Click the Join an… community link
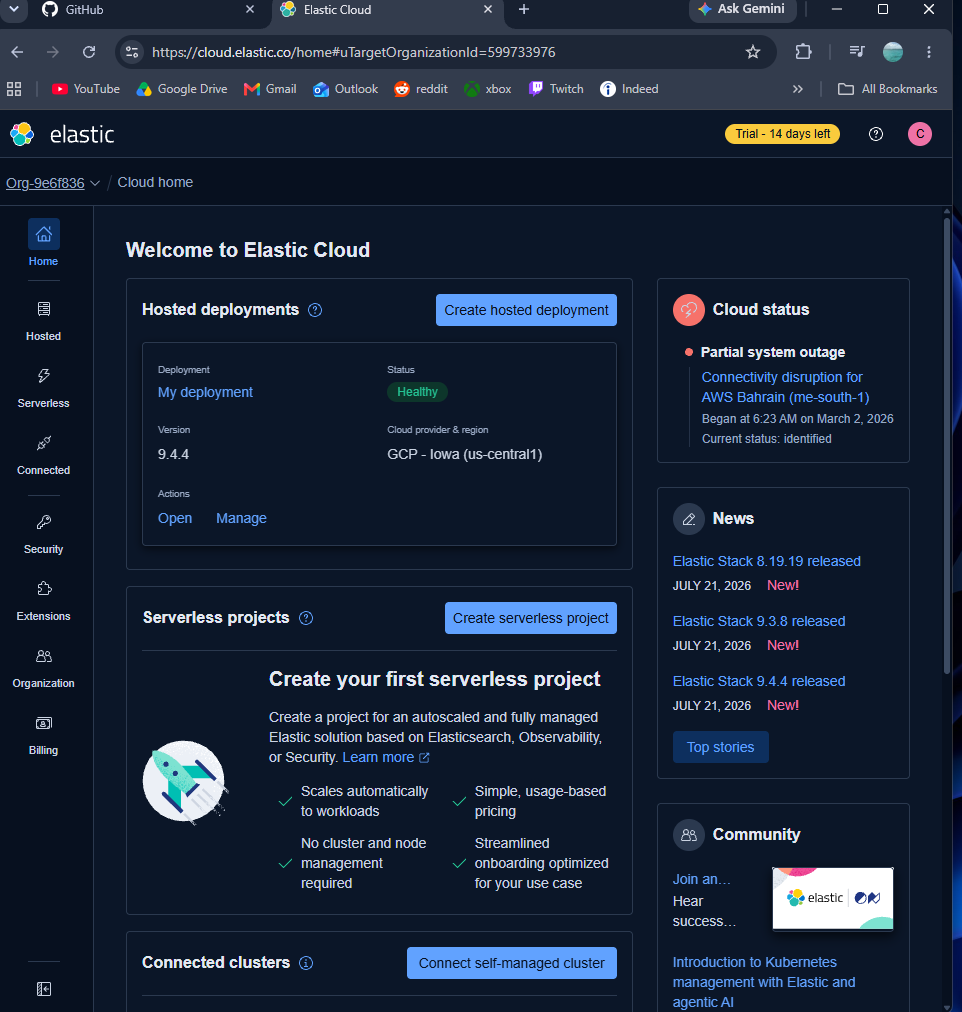Screen dimensions: 962x1012 pyautogui.click(x=701, y=879)
